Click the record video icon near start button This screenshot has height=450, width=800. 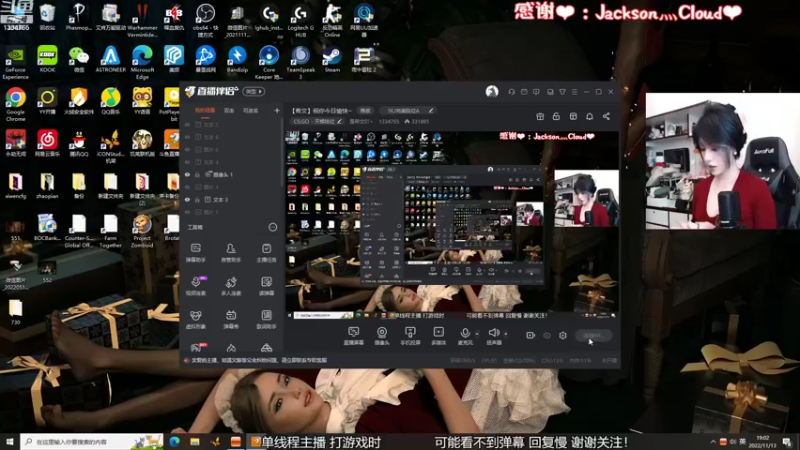(531, 335)
